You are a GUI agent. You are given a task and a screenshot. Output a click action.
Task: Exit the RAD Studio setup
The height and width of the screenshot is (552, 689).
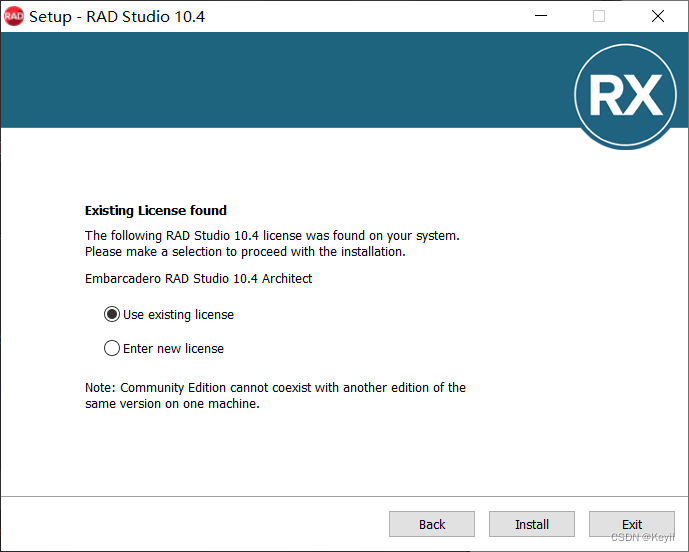(631, 524)
